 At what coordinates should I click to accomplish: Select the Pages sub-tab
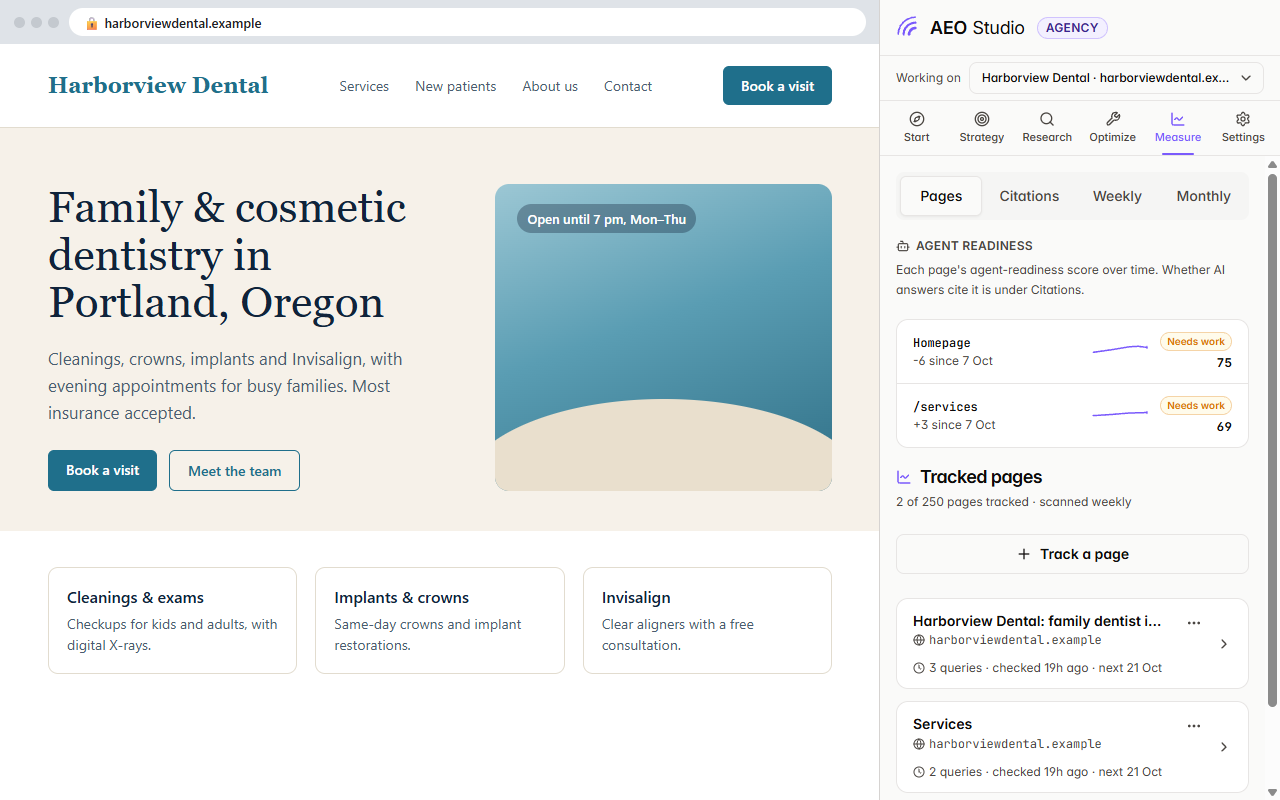941,196
